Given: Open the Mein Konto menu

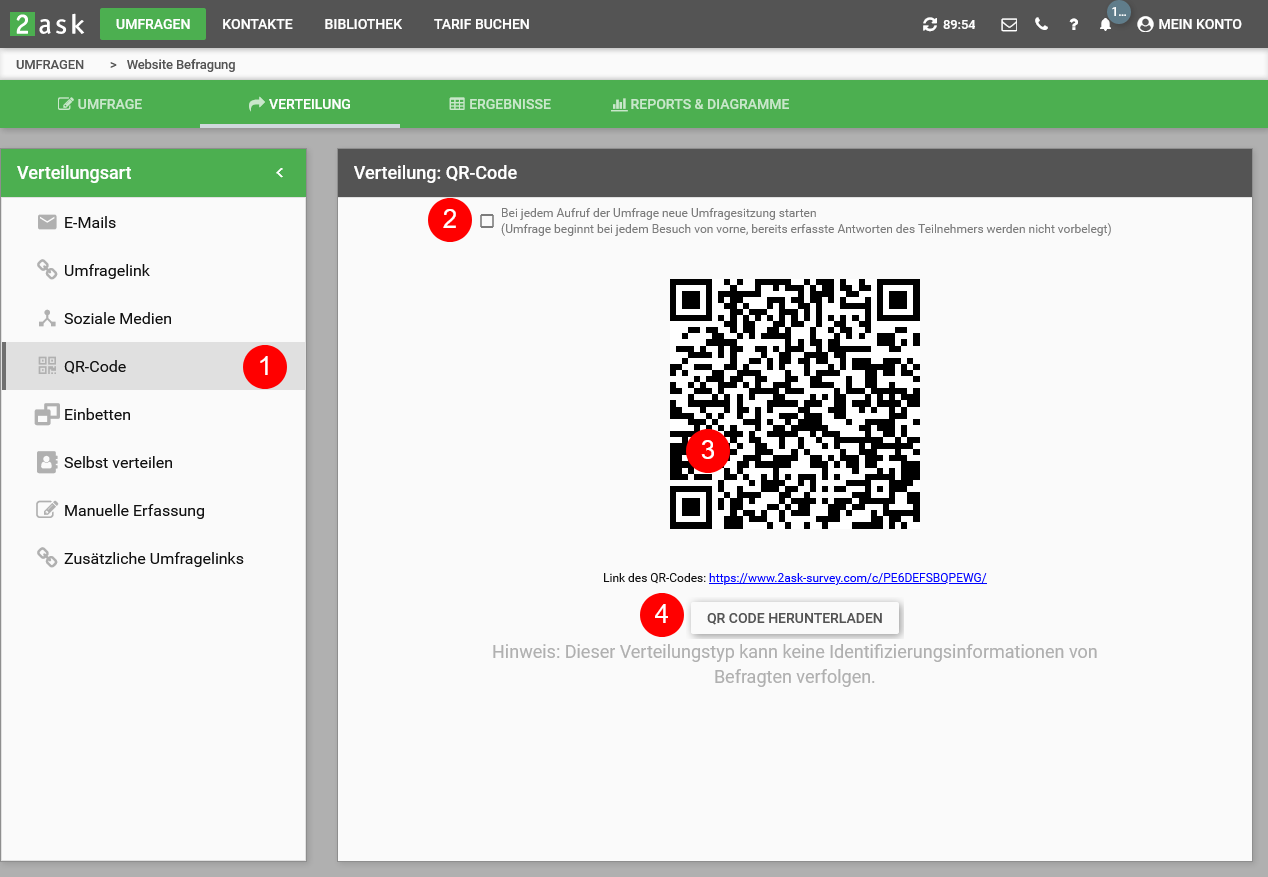Looking at the screenshot, I should (1189, 24).
